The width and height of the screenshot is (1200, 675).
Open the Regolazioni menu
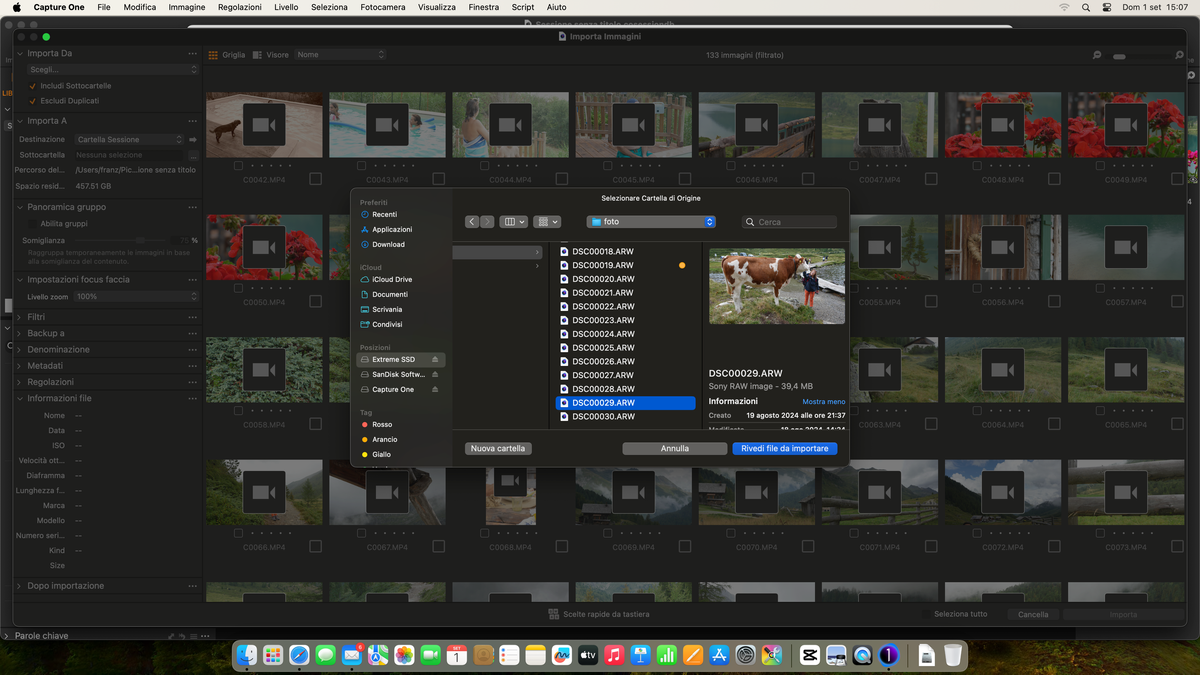click(x=239, y=7)
